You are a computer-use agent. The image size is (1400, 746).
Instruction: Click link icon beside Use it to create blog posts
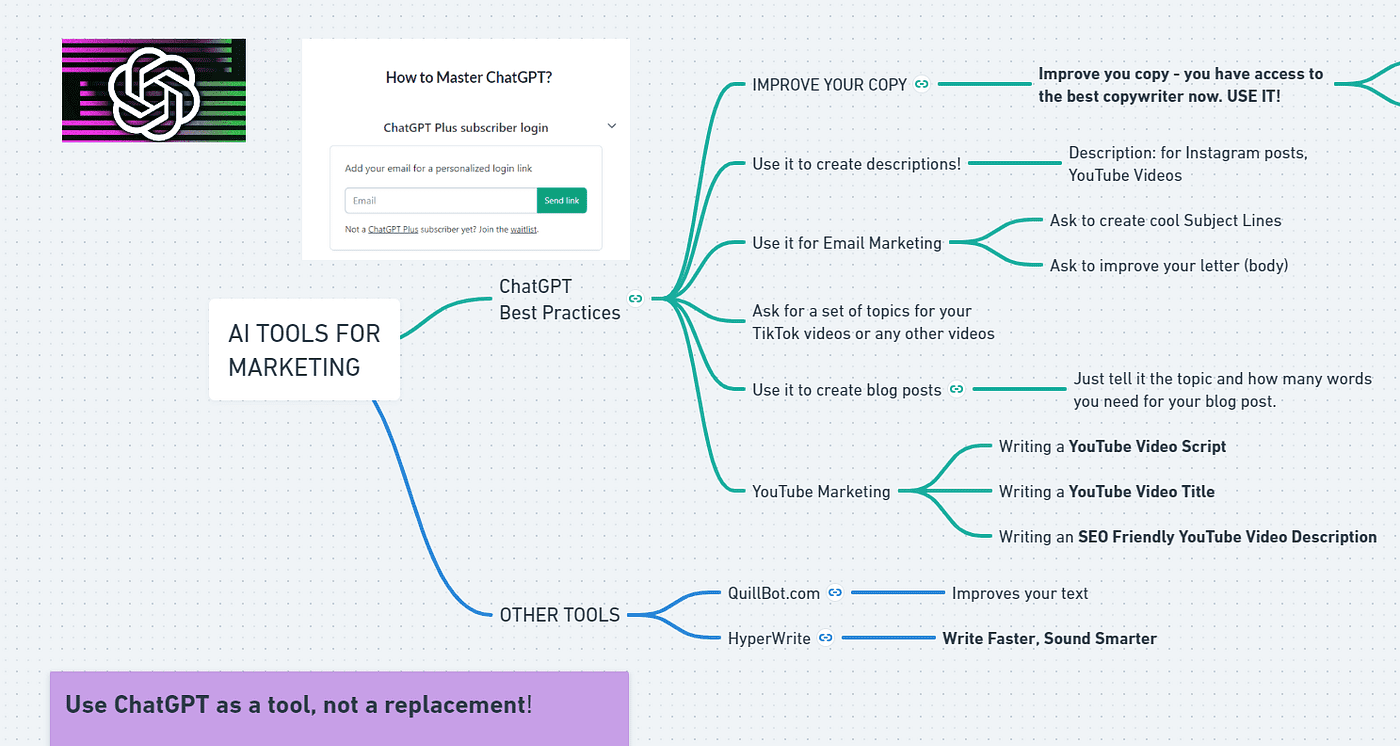coord(957,389)
